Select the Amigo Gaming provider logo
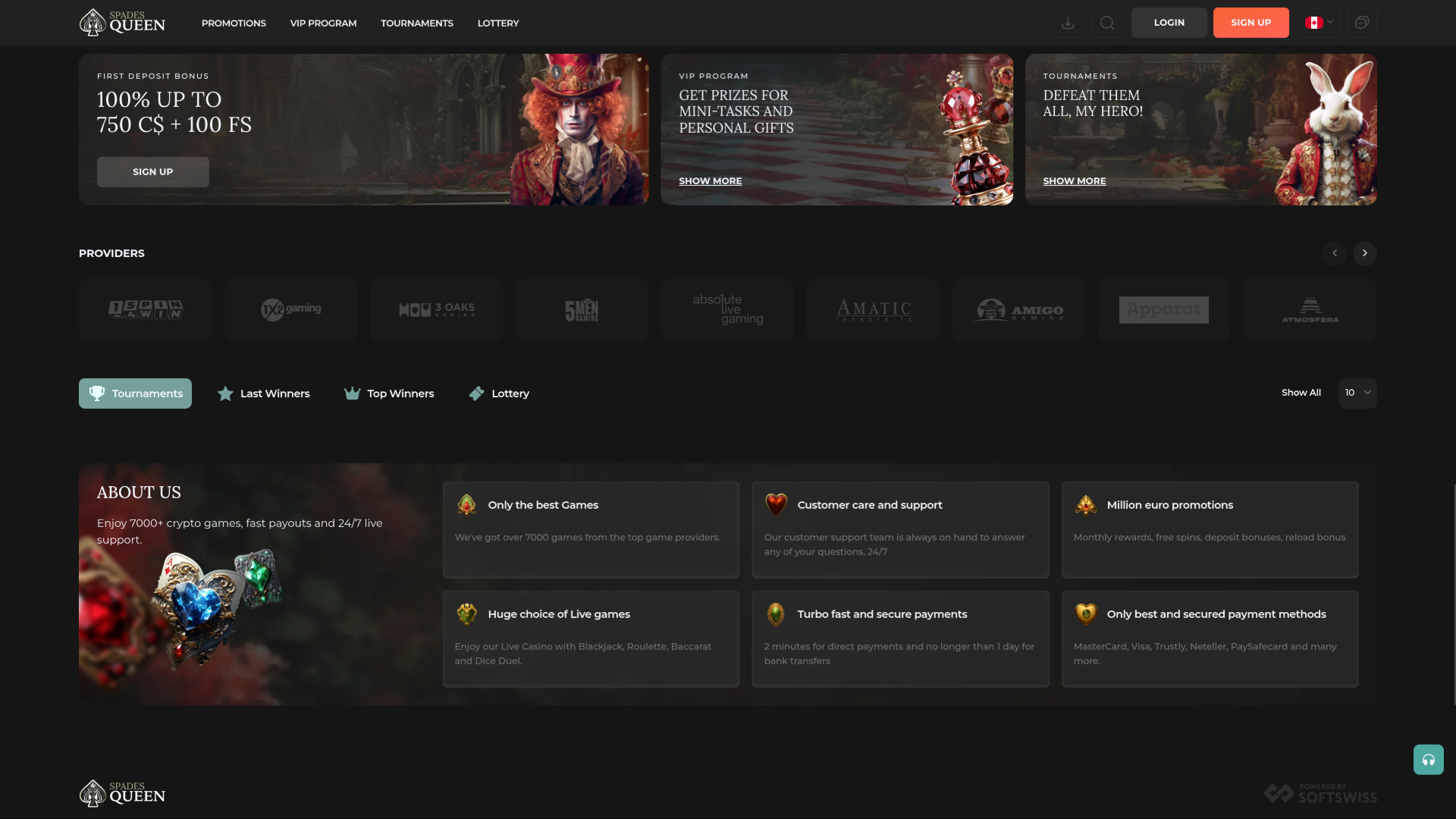This screenshot has width=1456, height=819. pos(1018,309)
